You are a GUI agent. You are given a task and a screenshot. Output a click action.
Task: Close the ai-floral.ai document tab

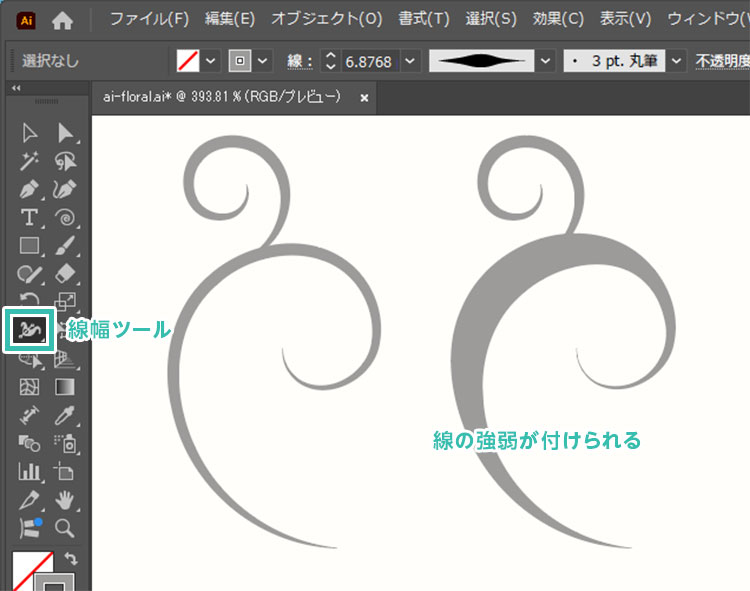click(x=364, y=98)
